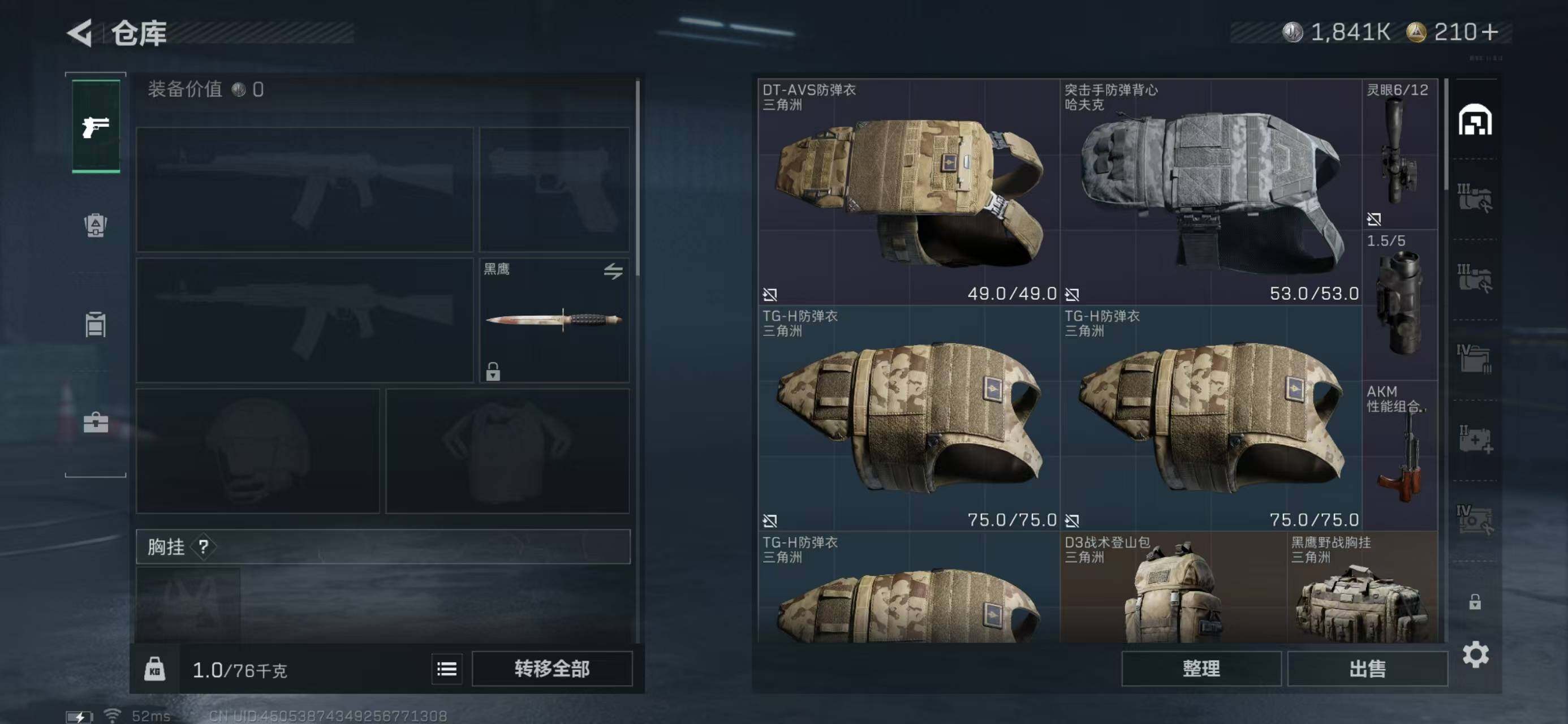Viewport: 1568px width, 724px height.
Task: Click the swap arrows on the 黑鹰 knife slot
Action: click(613, 271)
